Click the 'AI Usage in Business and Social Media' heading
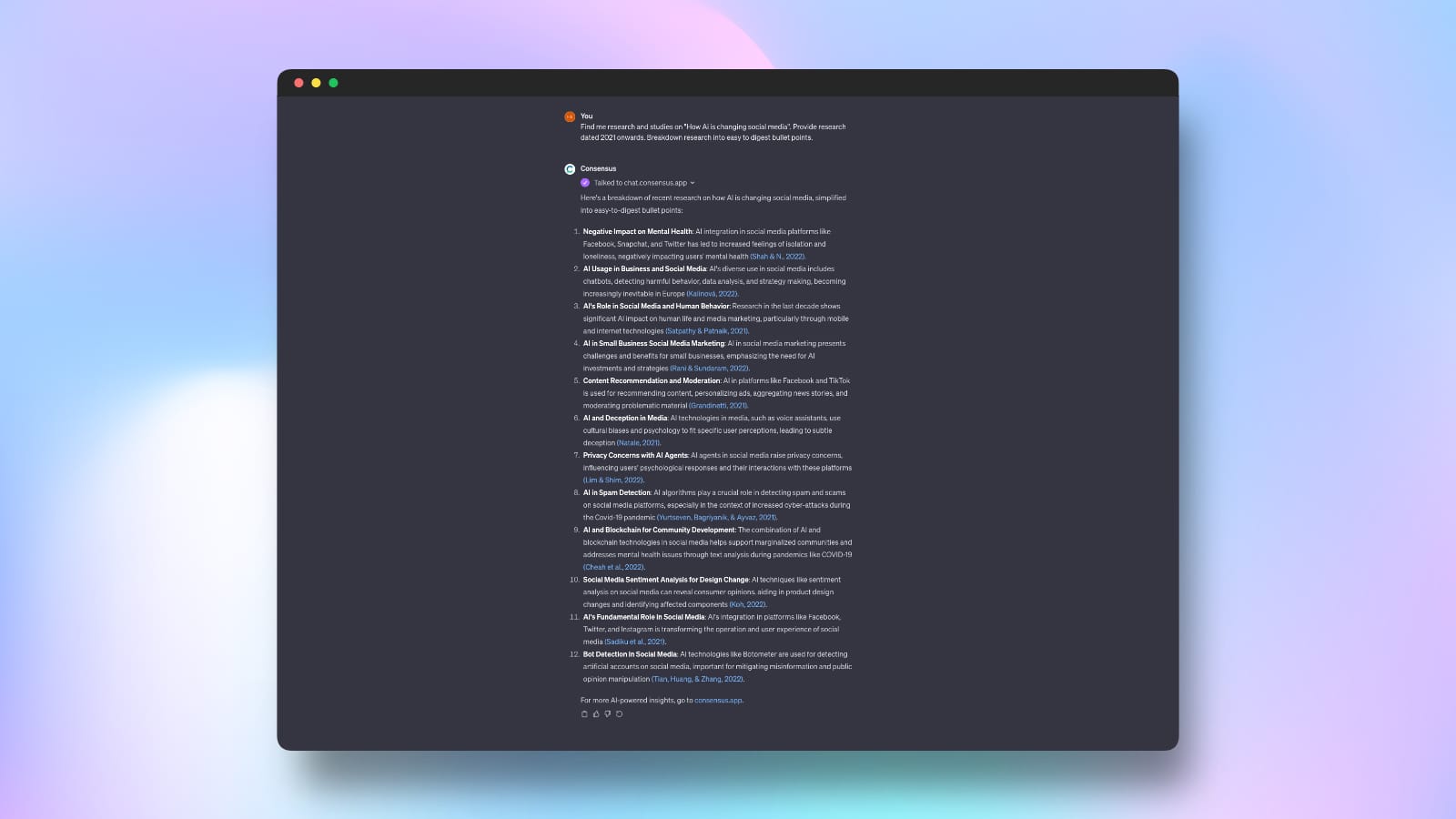 (644, 269)
